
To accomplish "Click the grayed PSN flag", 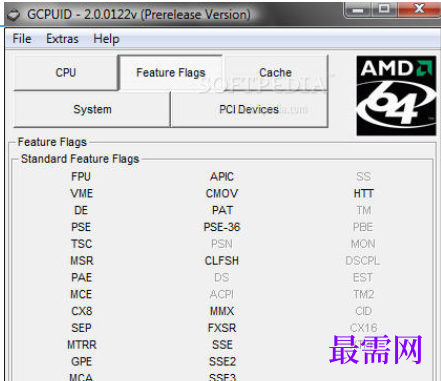I will [x=222, y=244].
